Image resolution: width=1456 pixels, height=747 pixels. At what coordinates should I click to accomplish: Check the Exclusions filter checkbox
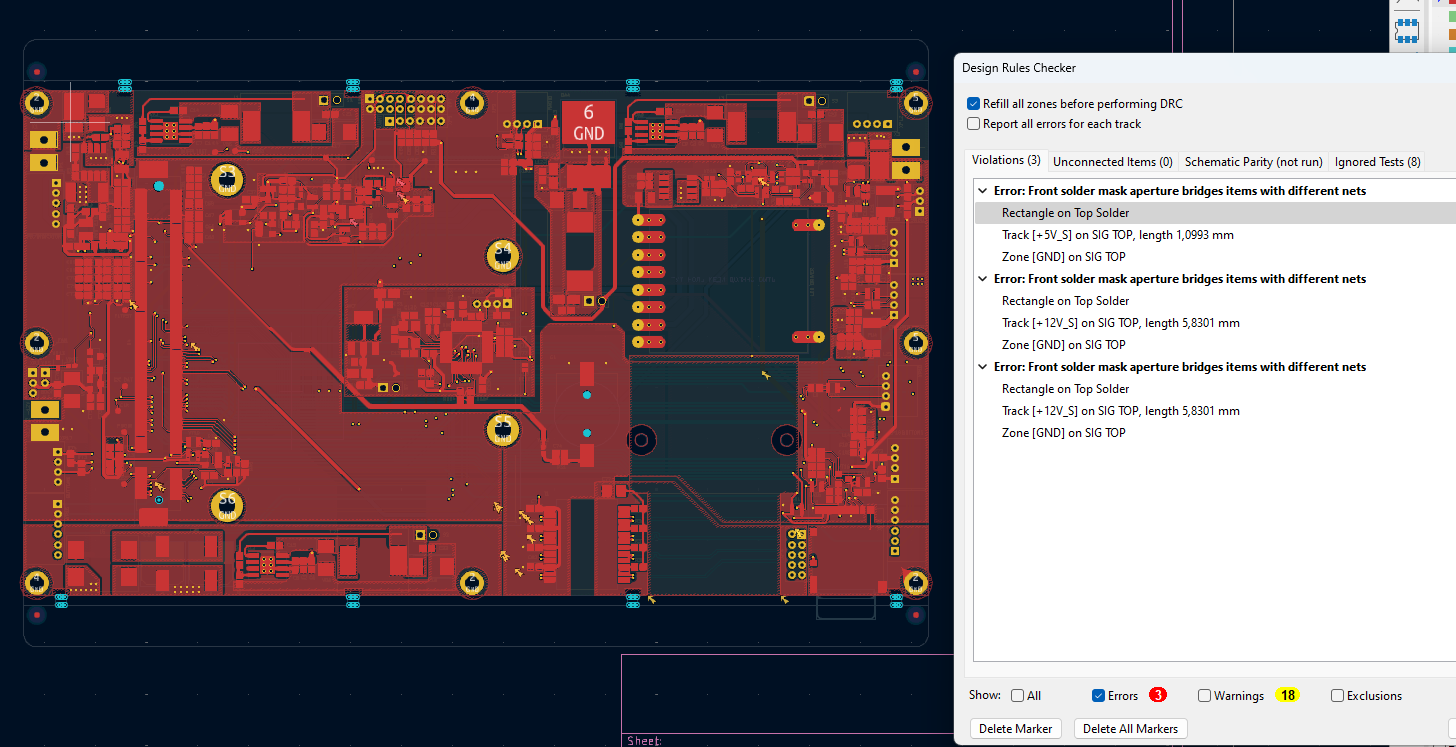1337,696
